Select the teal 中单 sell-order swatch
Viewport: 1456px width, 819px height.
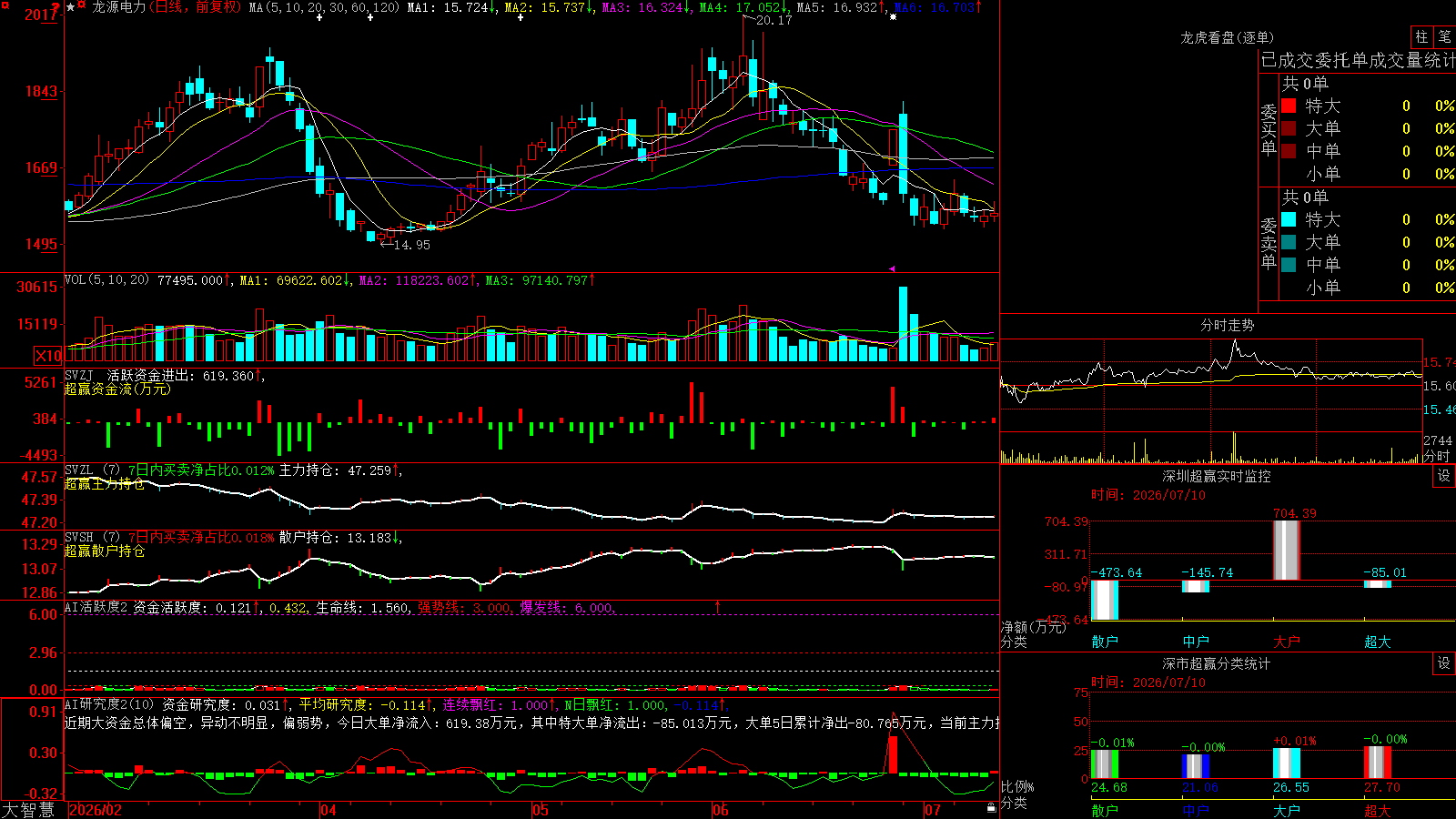(1289, 265)
